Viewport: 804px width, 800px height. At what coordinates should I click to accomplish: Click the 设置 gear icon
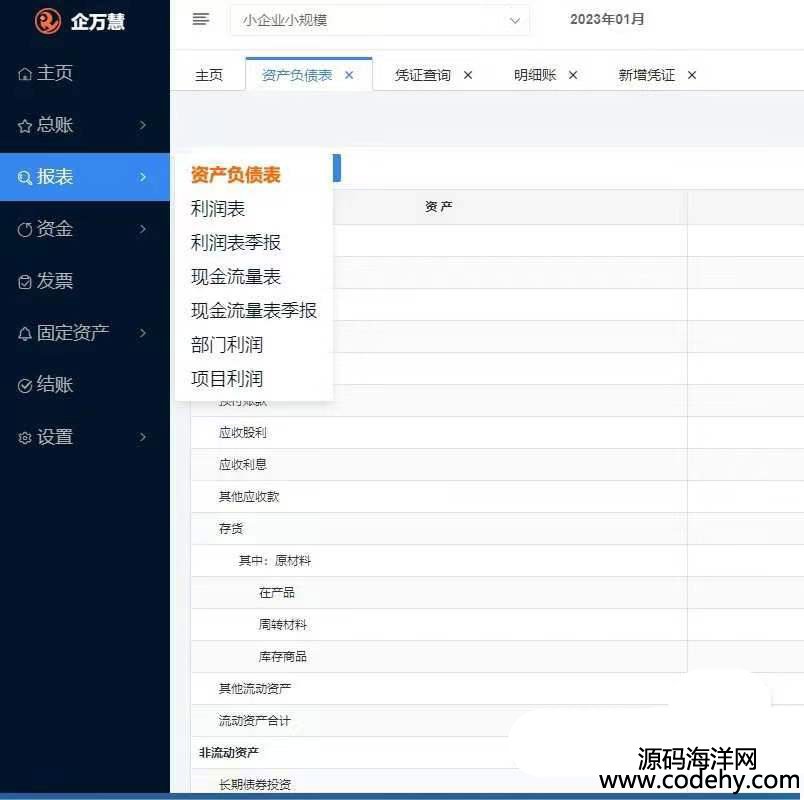click(x=25, y=438)
